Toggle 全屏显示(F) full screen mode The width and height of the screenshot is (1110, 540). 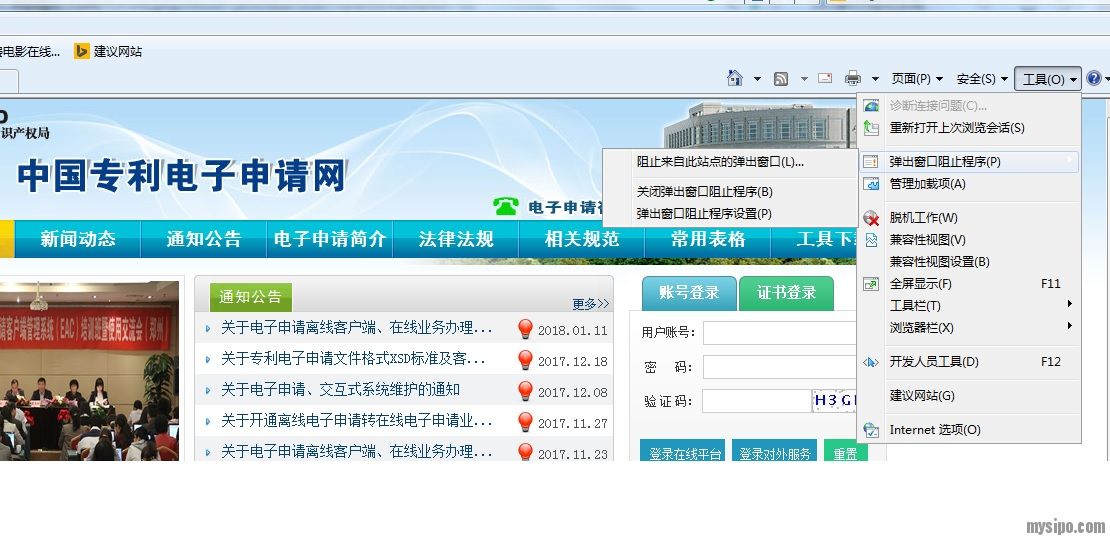(x=920, y=284)
